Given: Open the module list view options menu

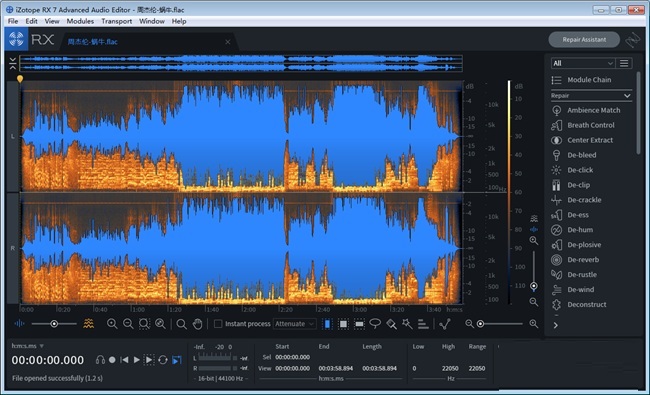Looking at the screenshot, I should (x=624, y=63).
